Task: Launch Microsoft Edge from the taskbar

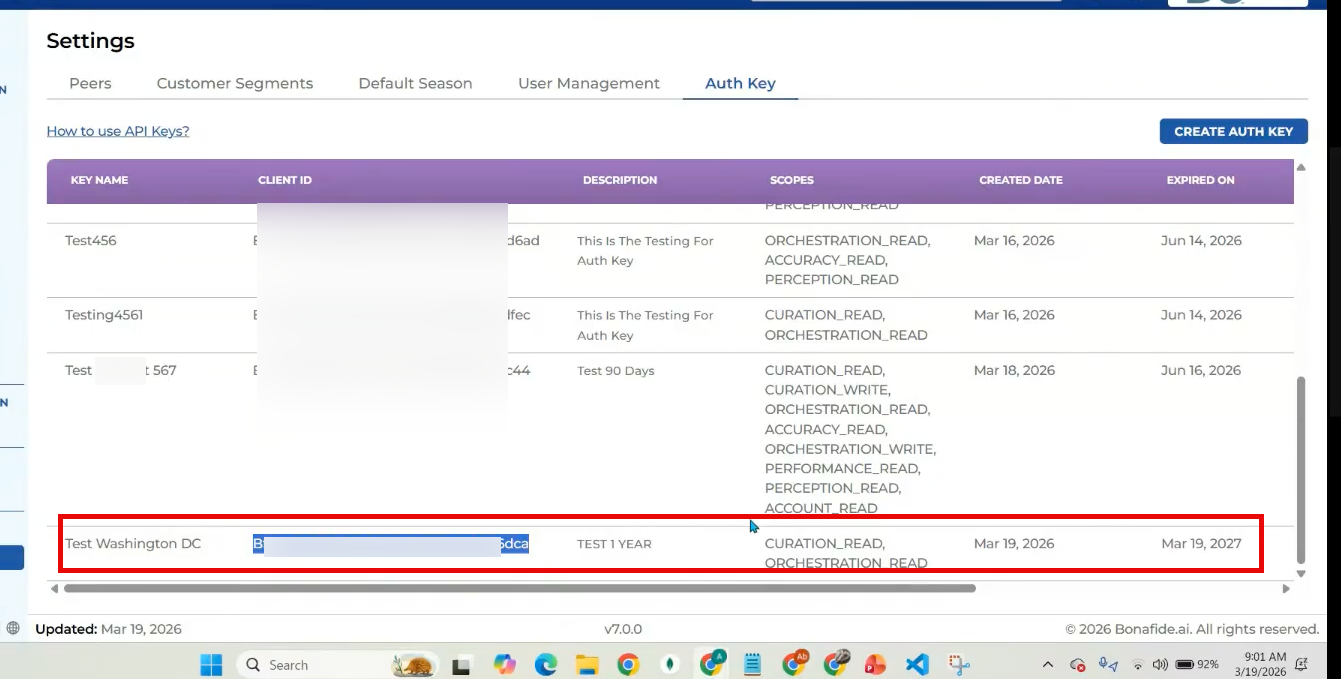Action: pyautogui.click(x=545, y=665)
